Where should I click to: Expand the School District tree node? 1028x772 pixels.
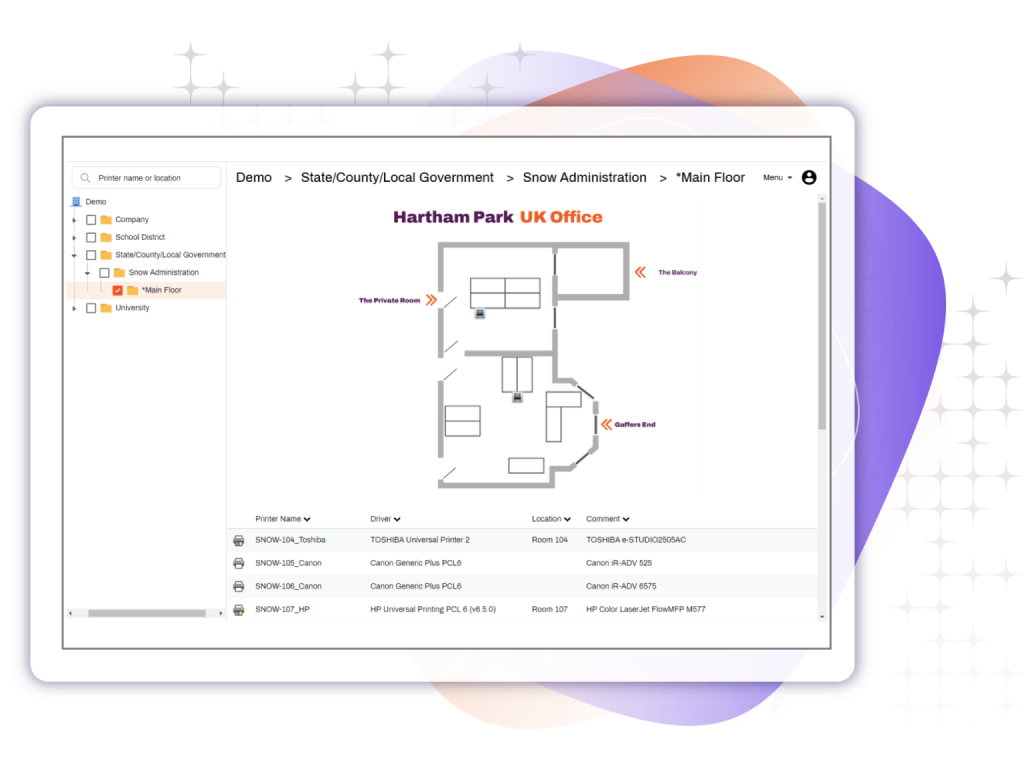[75, 238]
